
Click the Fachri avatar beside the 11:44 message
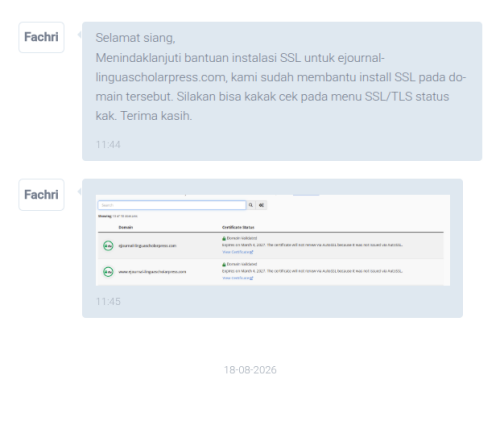[41, 37]
